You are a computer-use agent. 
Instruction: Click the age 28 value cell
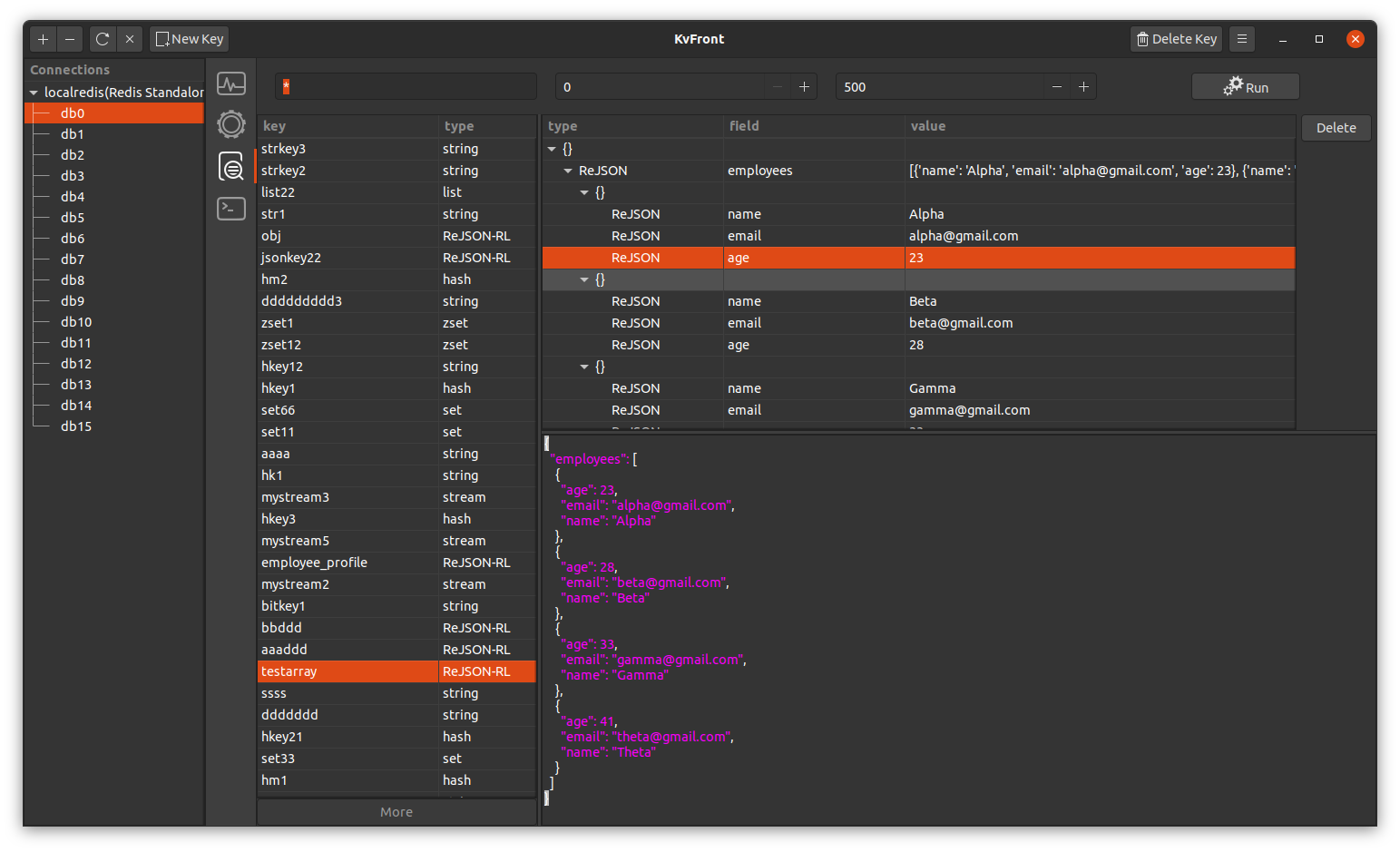1100,345
